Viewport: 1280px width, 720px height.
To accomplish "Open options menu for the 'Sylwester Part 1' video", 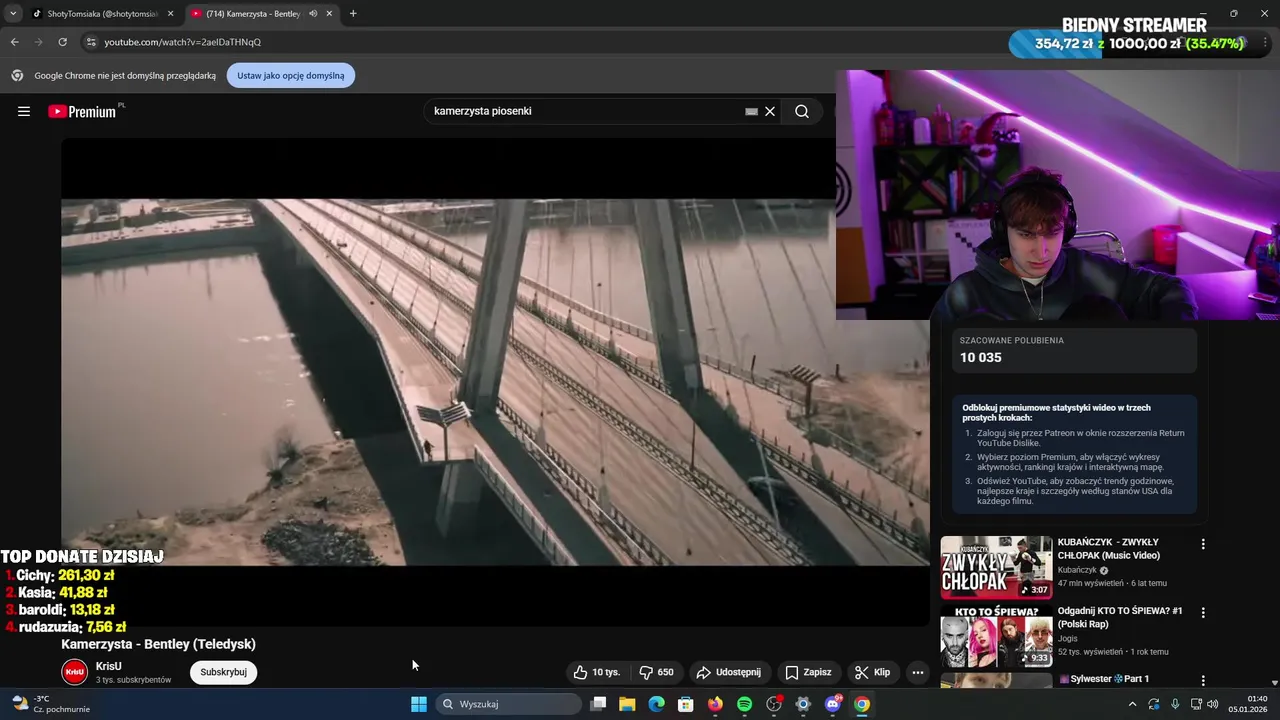I will pos(1203,680).
